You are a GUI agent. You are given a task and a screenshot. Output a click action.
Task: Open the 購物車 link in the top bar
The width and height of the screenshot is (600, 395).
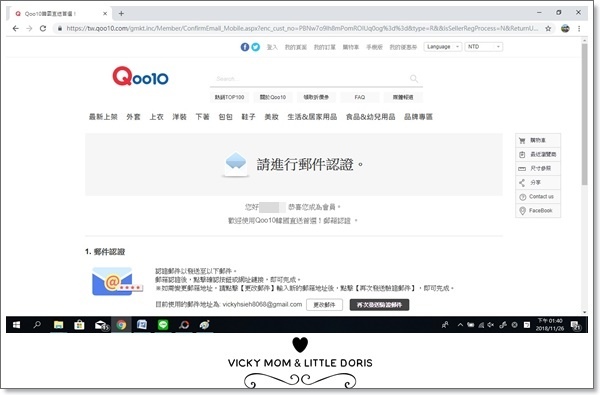pyautogui.click(x=351, y=47)
